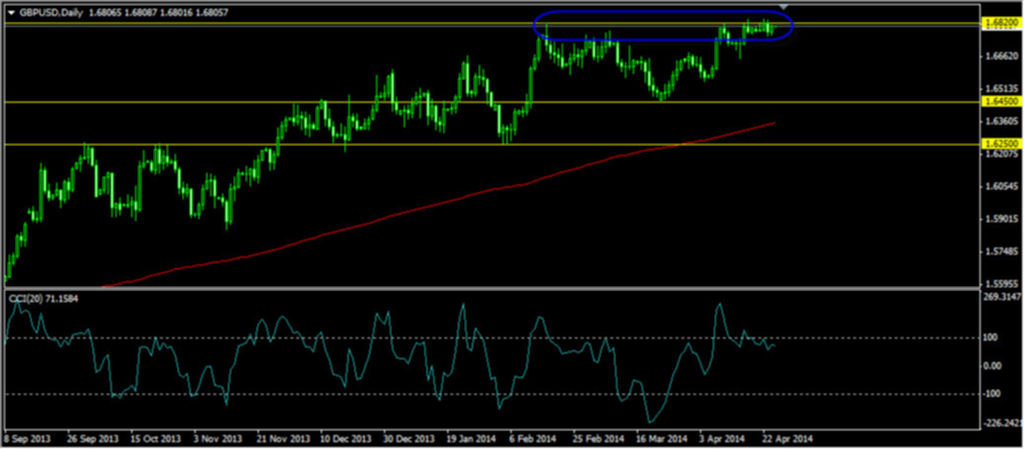1024x449 pixels.
Task: Click the 16 Mar 2014 date label
Action: point(662,439)
